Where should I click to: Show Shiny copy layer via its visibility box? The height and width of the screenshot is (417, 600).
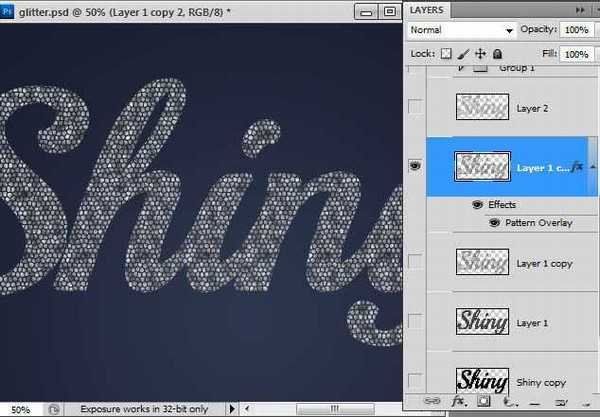point(416,381)
